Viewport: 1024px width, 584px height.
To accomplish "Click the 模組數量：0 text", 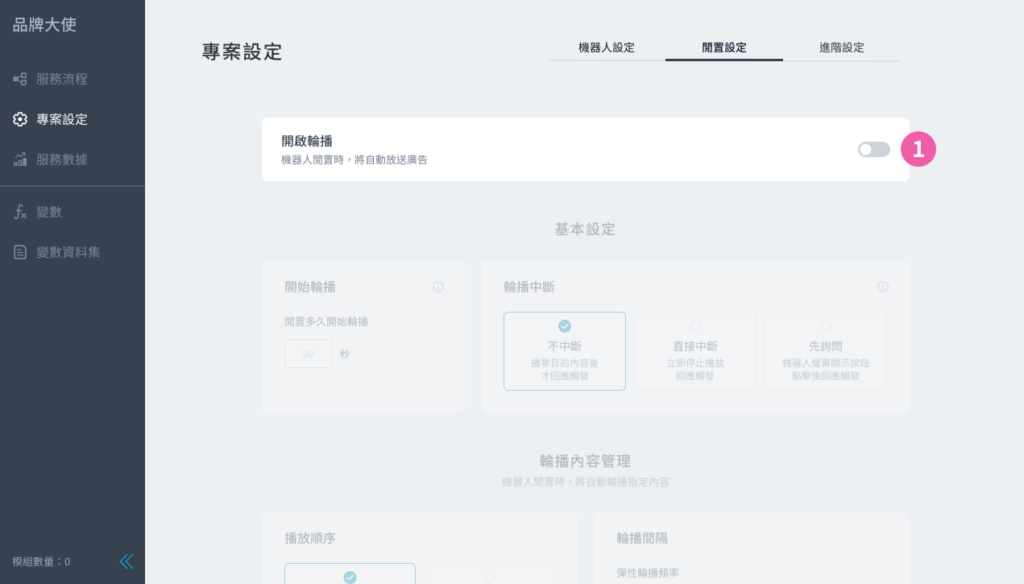I will click(41, 562).
